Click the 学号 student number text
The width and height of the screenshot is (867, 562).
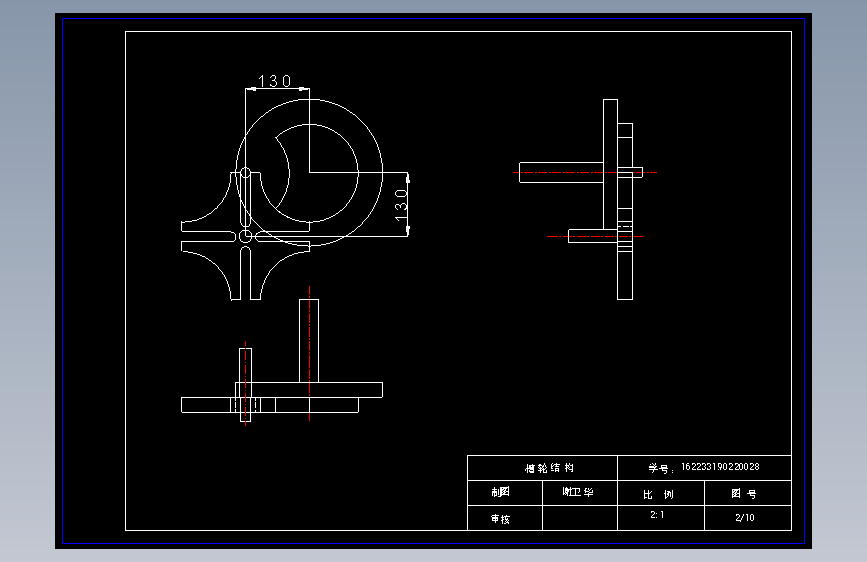(x=704, y=468)
